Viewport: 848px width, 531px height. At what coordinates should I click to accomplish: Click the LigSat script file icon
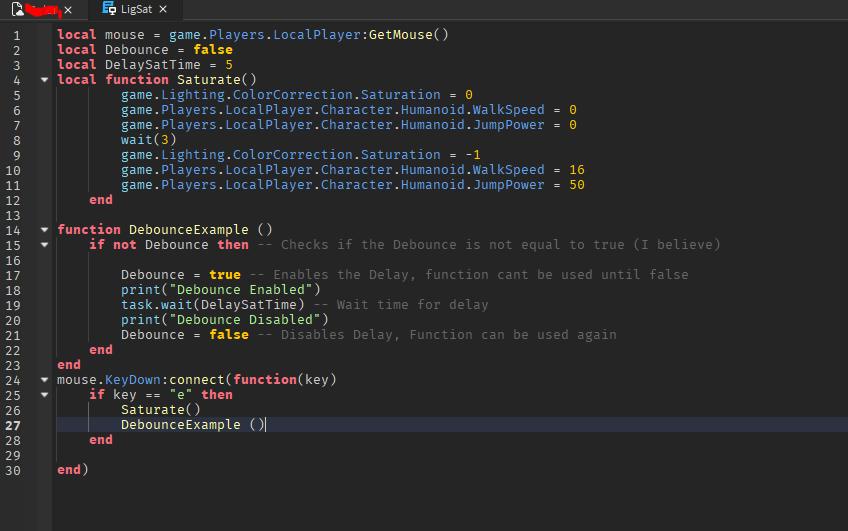109,9
